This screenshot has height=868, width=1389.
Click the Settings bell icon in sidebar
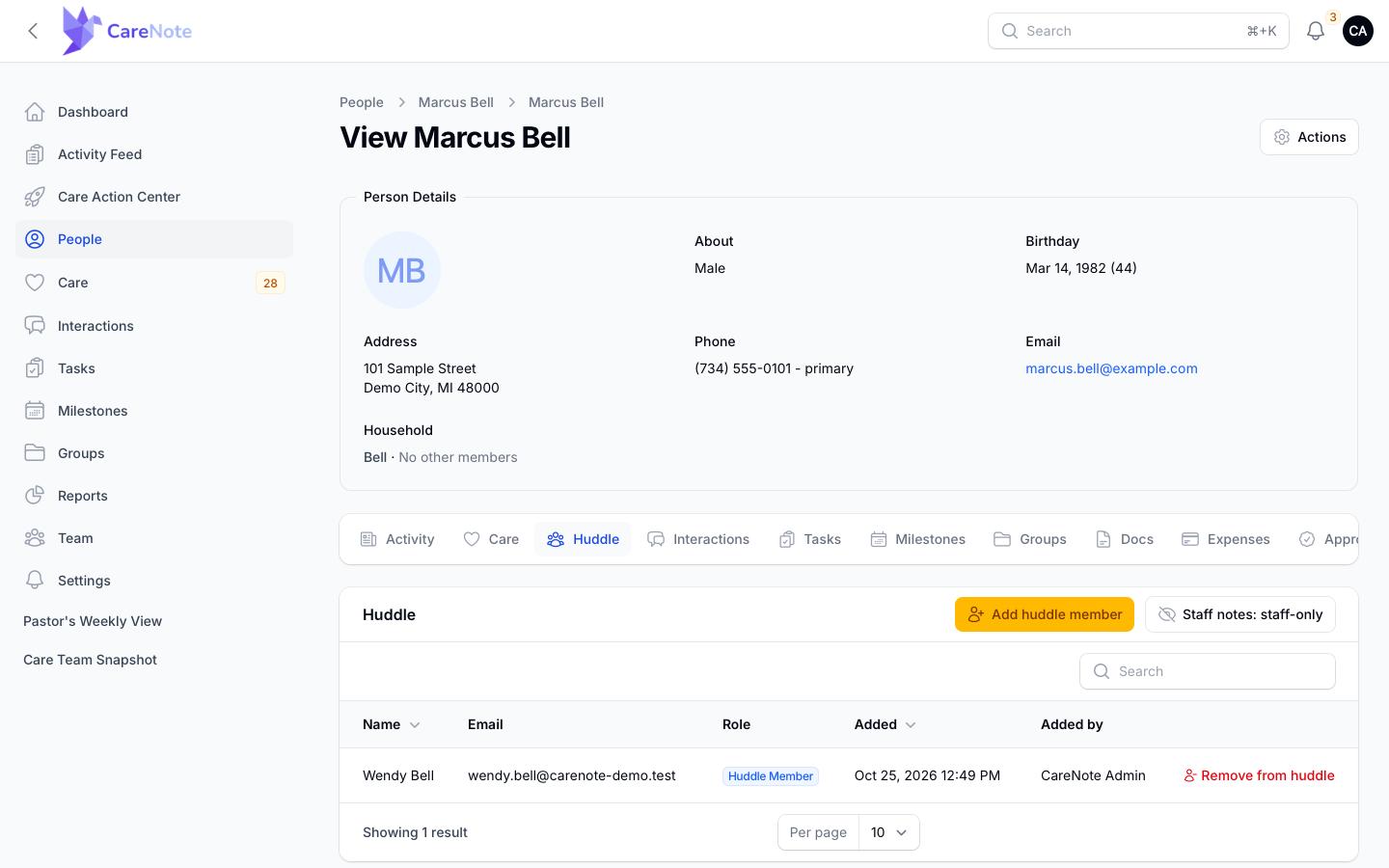click(35, 581)
